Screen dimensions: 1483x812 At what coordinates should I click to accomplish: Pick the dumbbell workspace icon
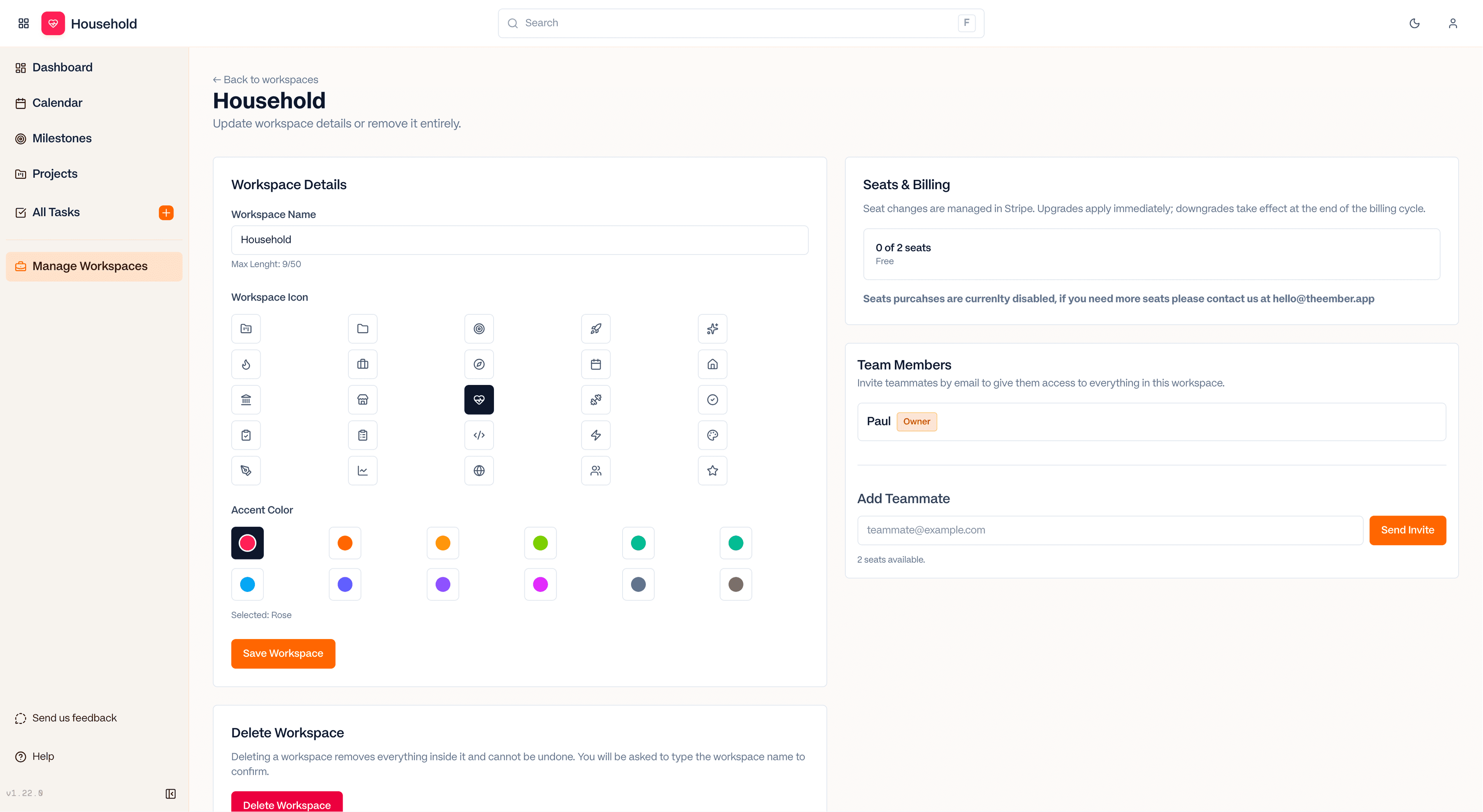[x=596, y=399]
